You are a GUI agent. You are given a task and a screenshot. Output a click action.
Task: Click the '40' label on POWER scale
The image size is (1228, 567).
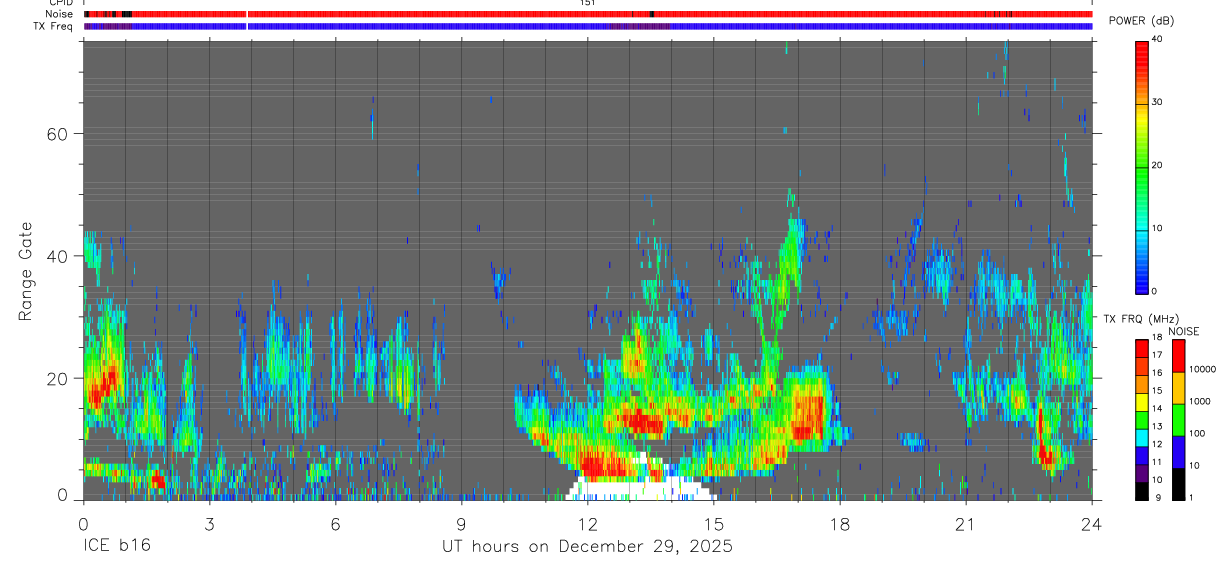click(x=1157, y=40)
